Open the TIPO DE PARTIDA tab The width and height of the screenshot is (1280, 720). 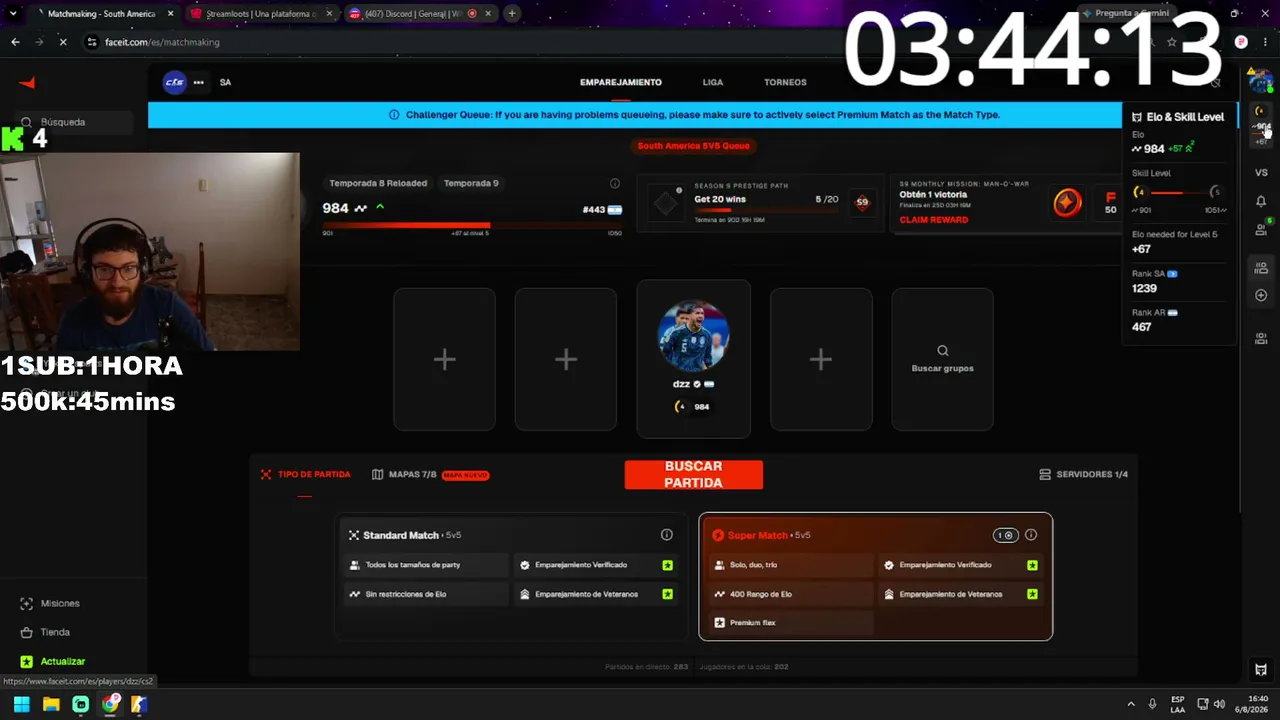tap(306, 474)
